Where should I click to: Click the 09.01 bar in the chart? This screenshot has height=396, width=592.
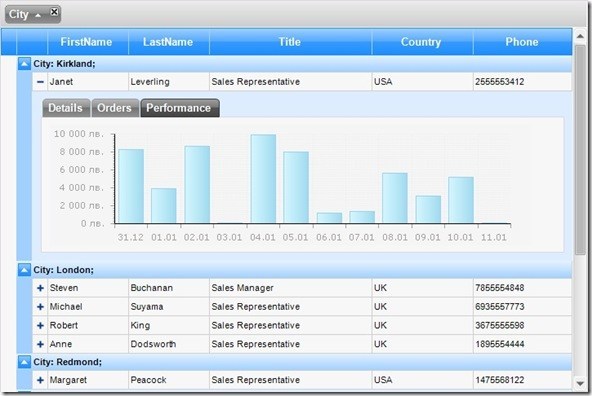[428, 210]
